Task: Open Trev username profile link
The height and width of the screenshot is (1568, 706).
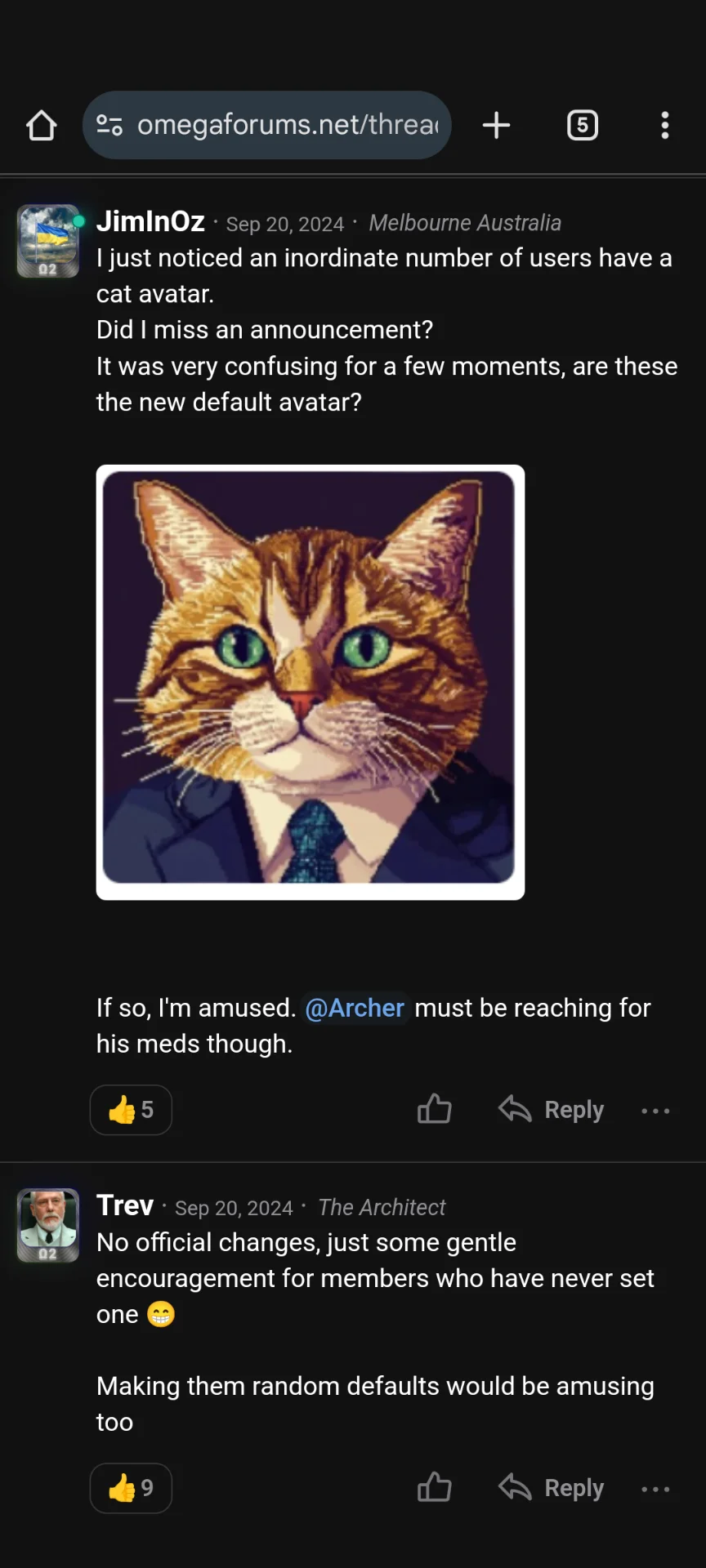Action: pos(125,1205)
